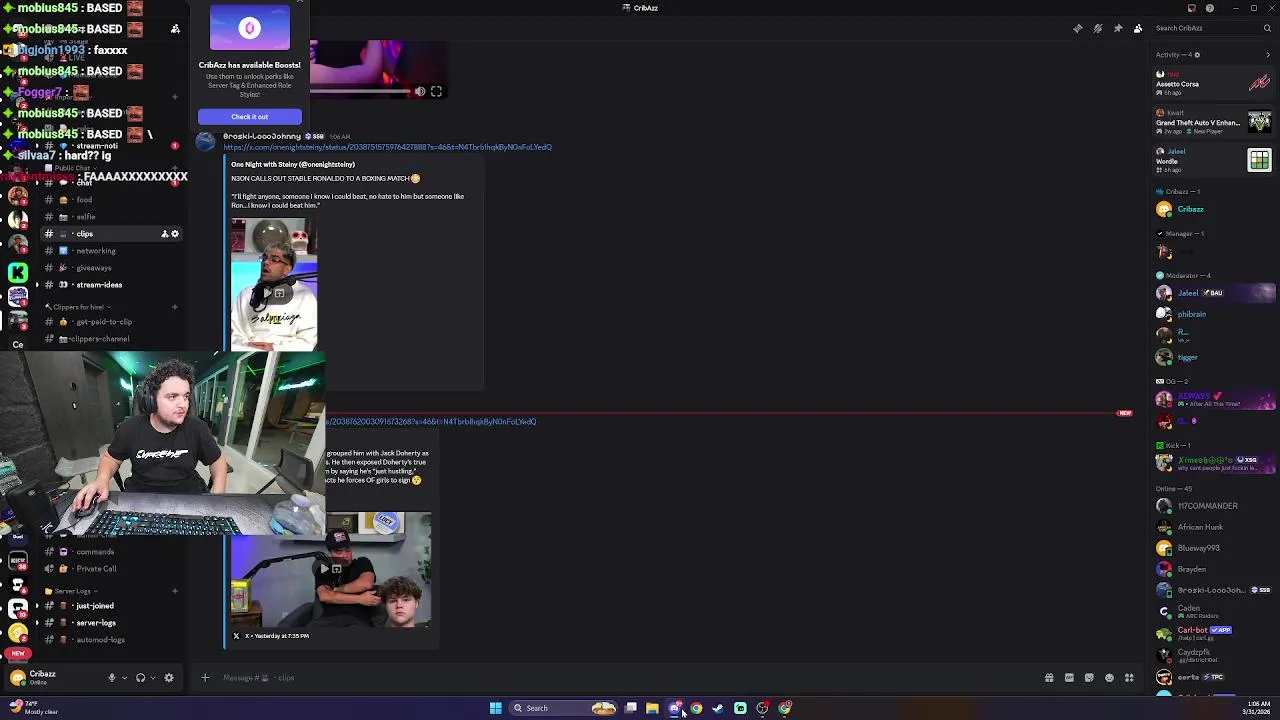Mute microphone in user panel

(x=112, y=677)
